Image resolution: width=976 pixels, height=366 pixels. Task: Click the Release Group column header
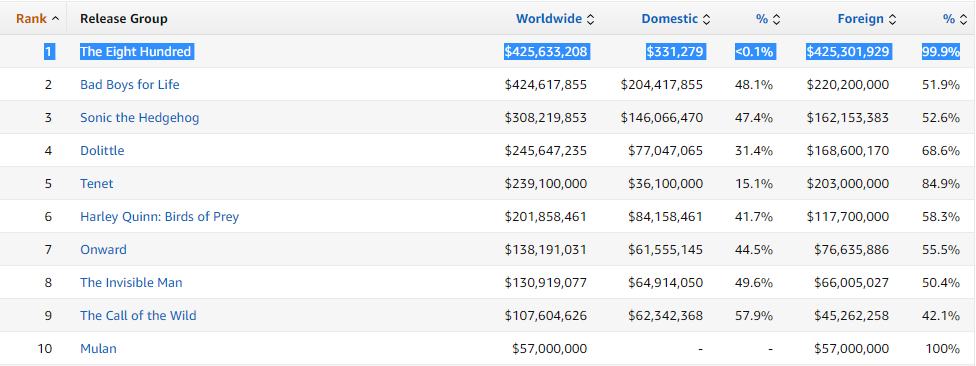click(x=123, y=19)
